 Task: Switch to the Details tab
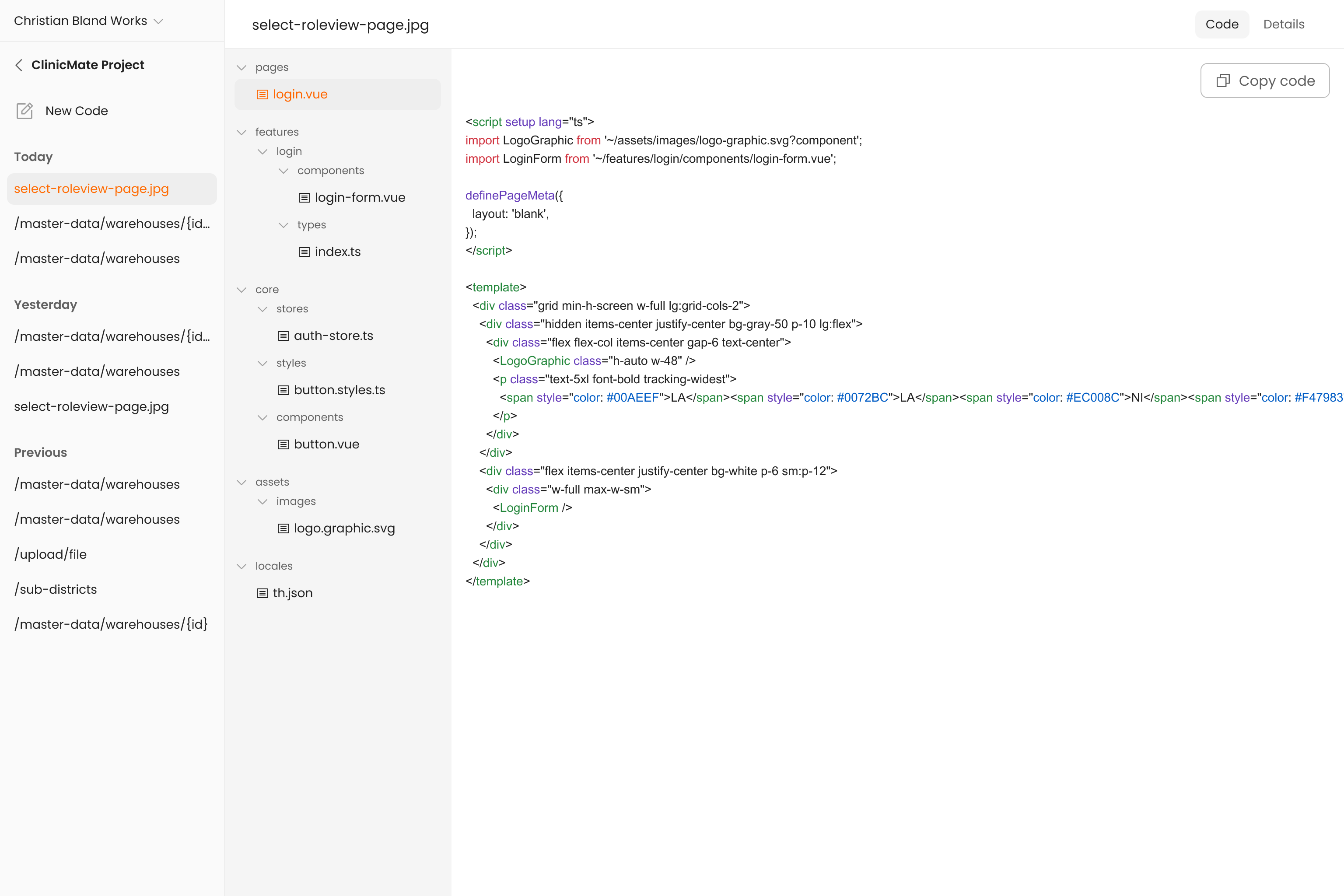(1284, 24)
